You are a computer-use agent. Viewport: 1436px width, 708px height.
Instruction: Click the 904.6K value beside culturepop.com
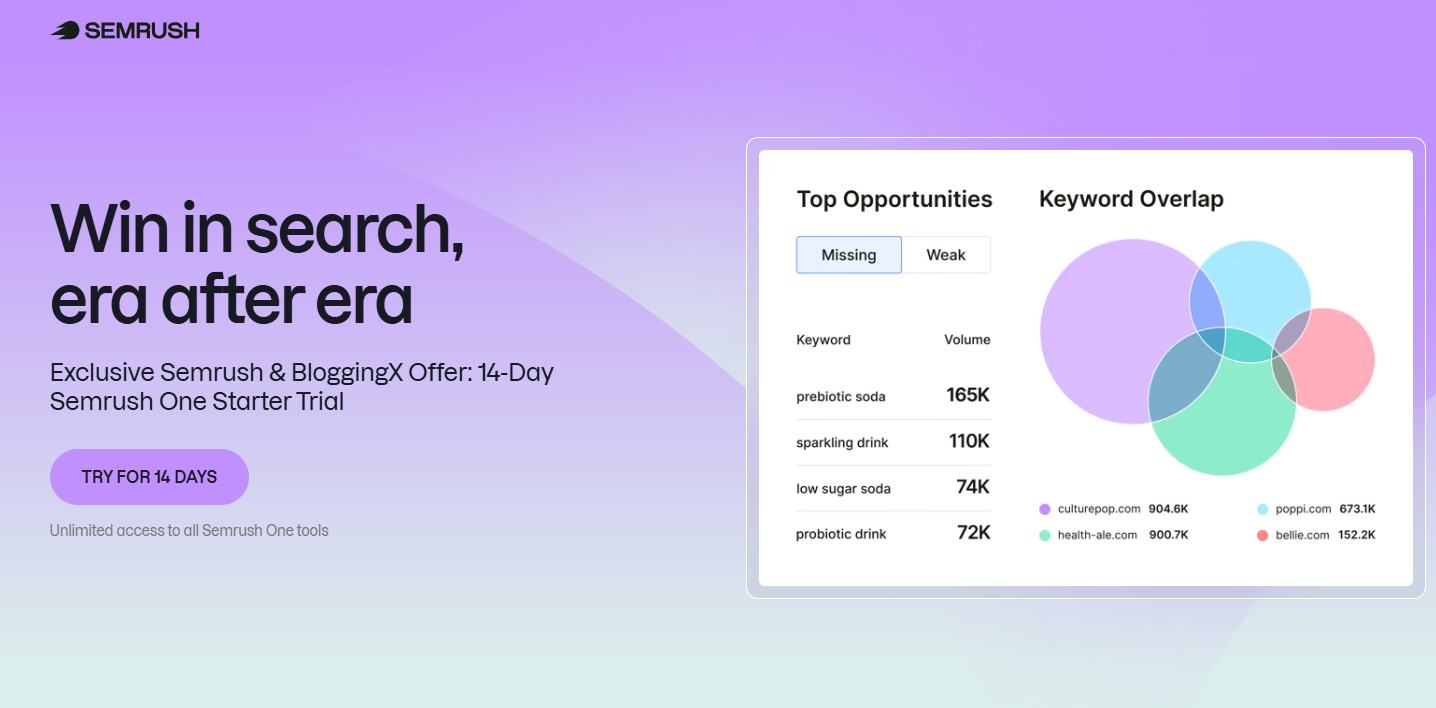click(x=1168, y=509)
